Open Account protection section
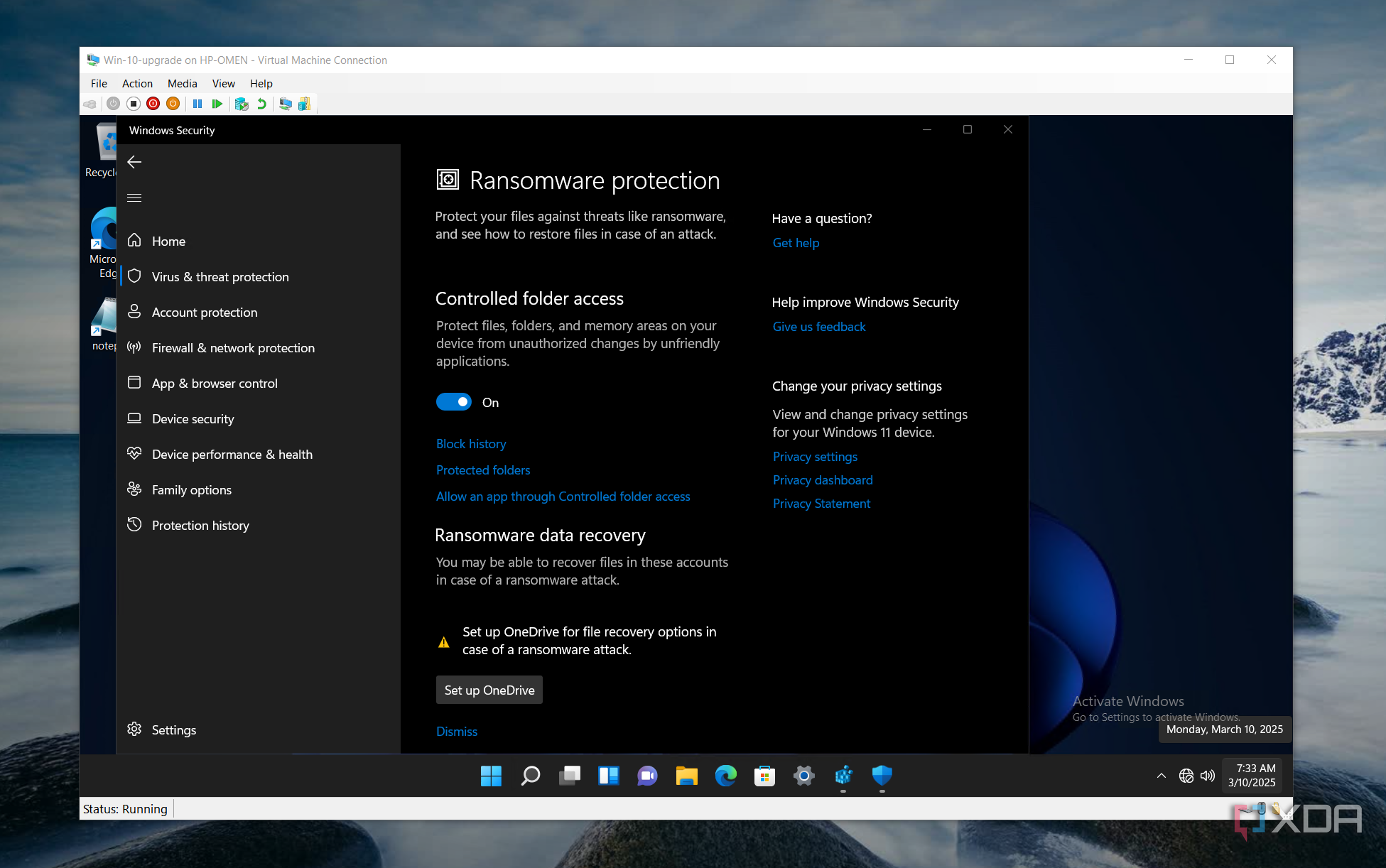Viewport: 1386px width, 868px height. (259, 312)
